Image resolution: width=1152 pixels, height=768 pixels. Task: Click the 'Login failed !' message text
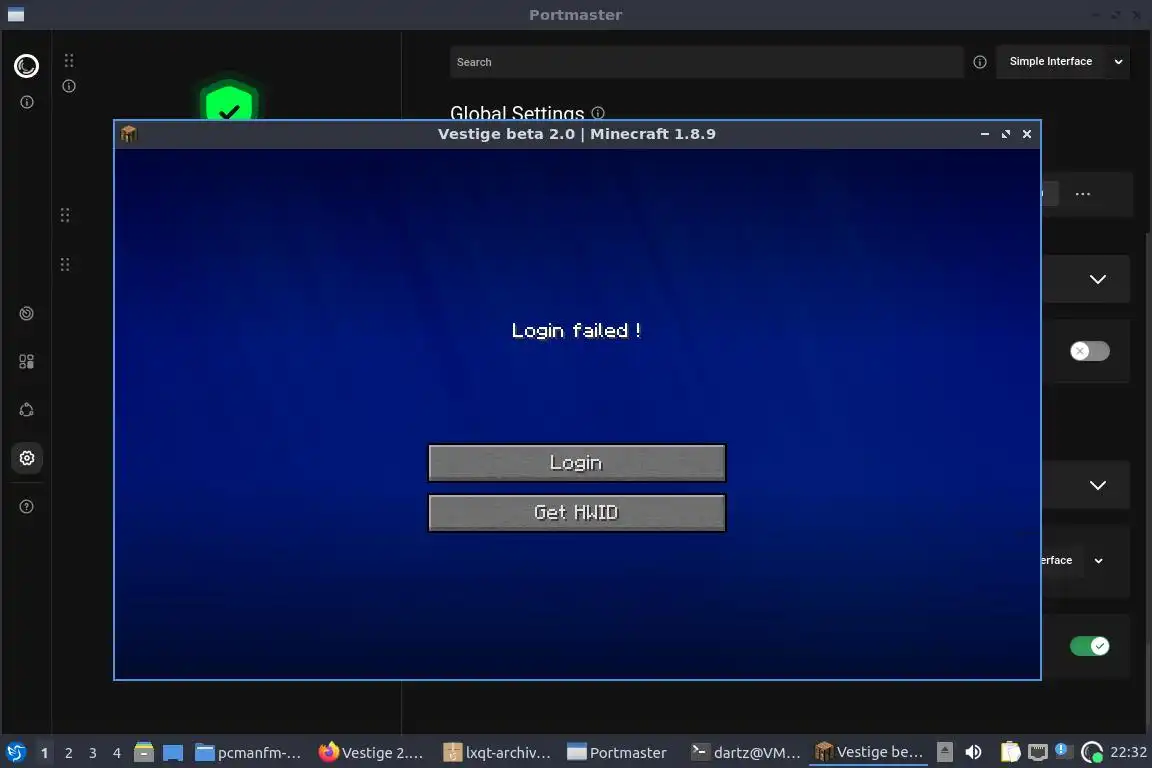(577, 331)
